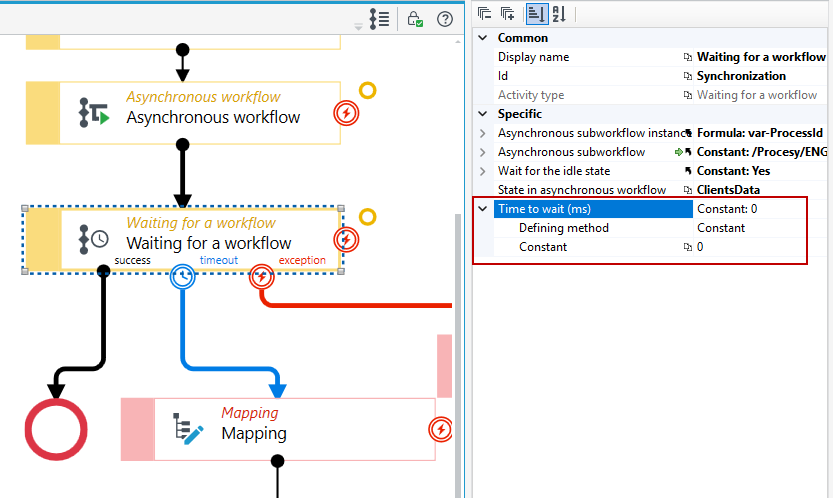Expand Asynchronous subworkflow instance row
This screenshot has width=833, height=498.
tap(483, 133)
